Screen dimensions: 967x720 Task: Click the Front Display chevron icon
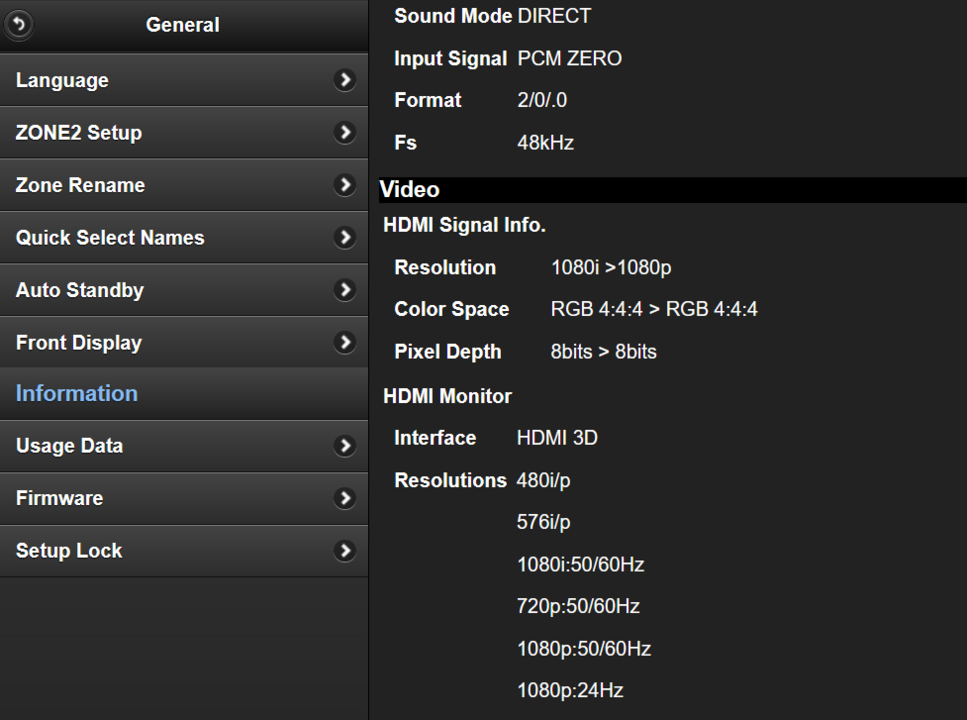[x=344, y=342]
